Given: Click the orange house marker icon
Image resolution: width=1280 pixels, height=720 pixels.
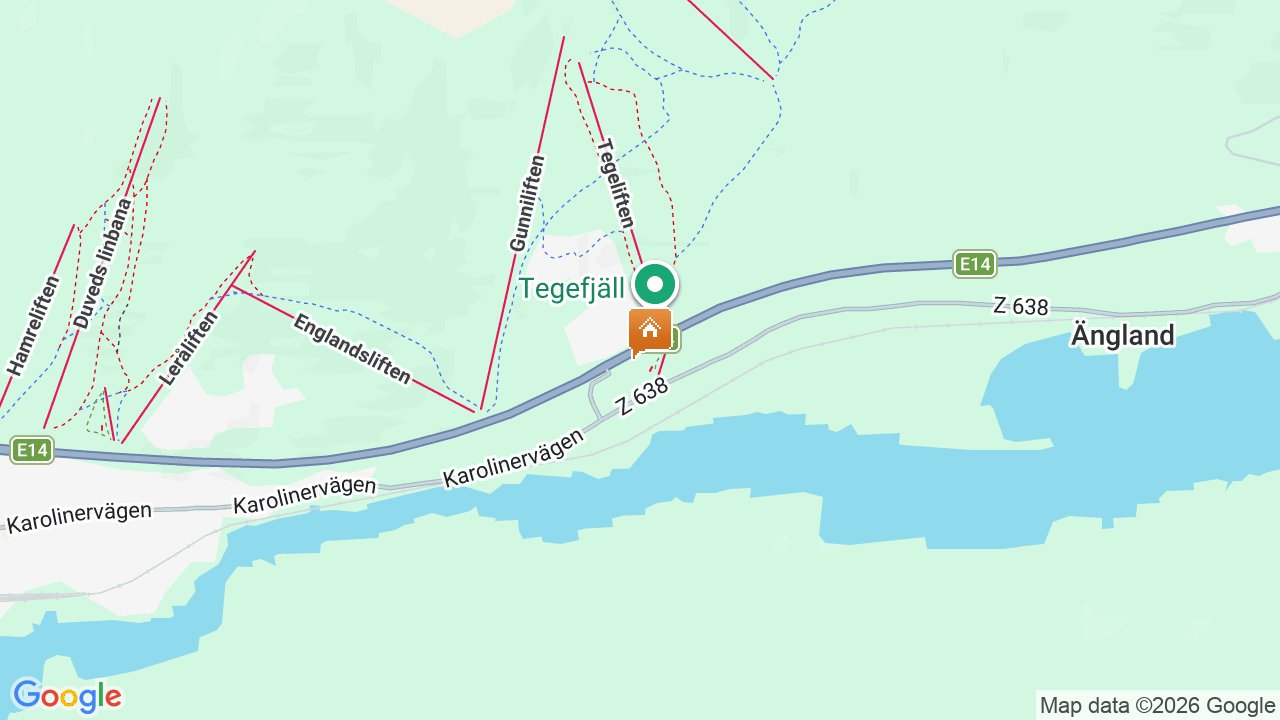Looking at the screenshot, I should (650, 331).
